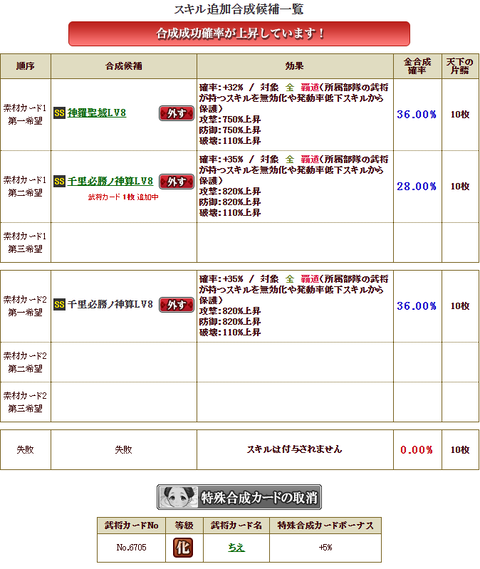
Task: Click the 素材カード2 第三希望 row label
Action: [x=25, y=402]
